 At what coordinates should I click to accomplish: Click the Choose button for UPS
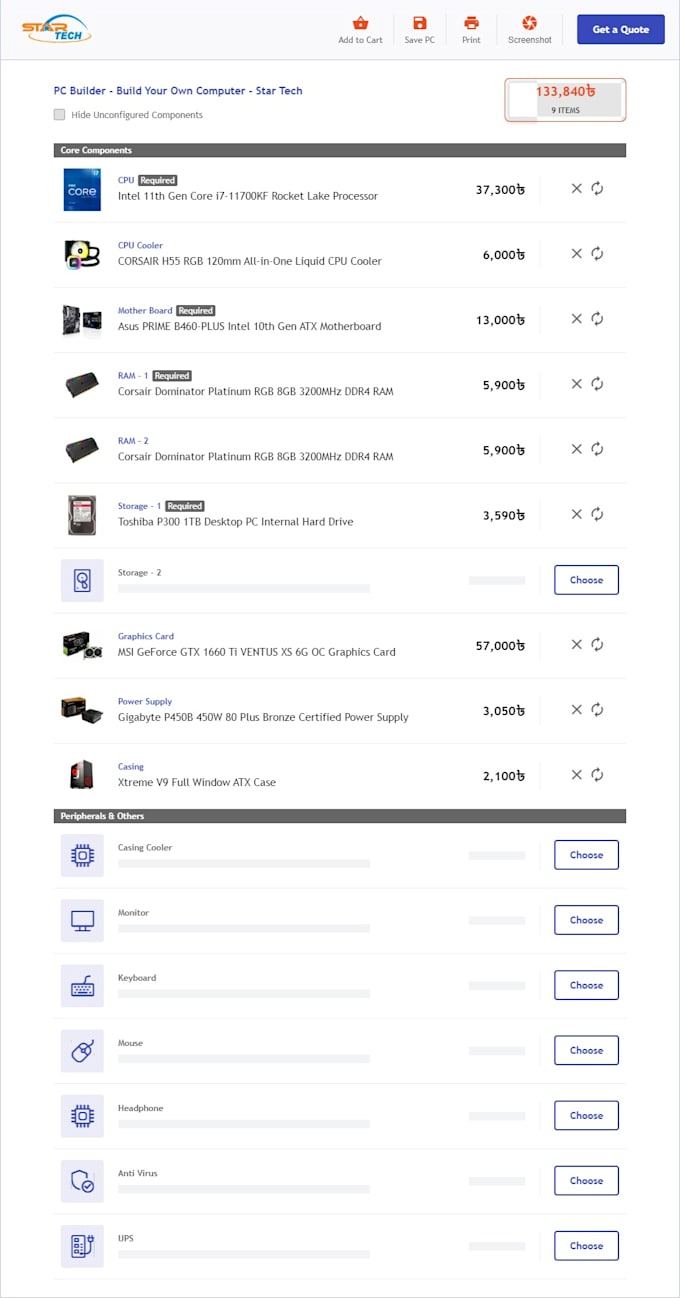[x=586, y=1245]
